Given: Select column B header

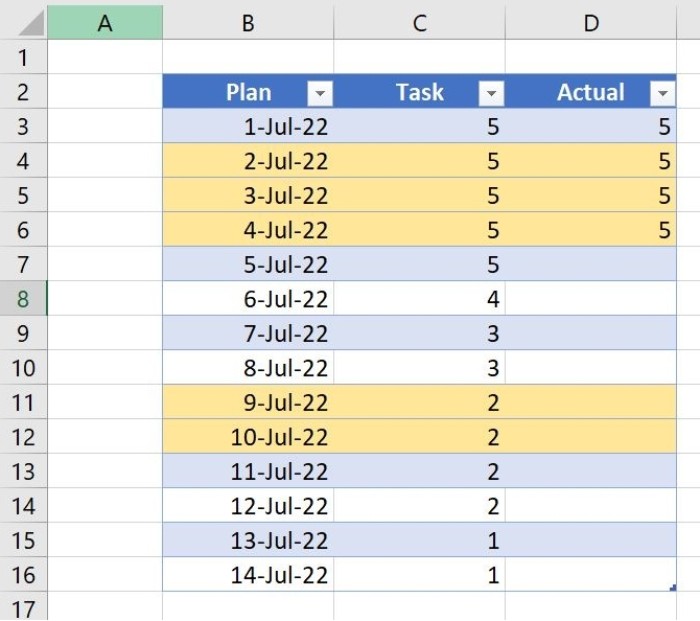Looking at the screenshot, I should pyautogui.click(x=248, y=22).
